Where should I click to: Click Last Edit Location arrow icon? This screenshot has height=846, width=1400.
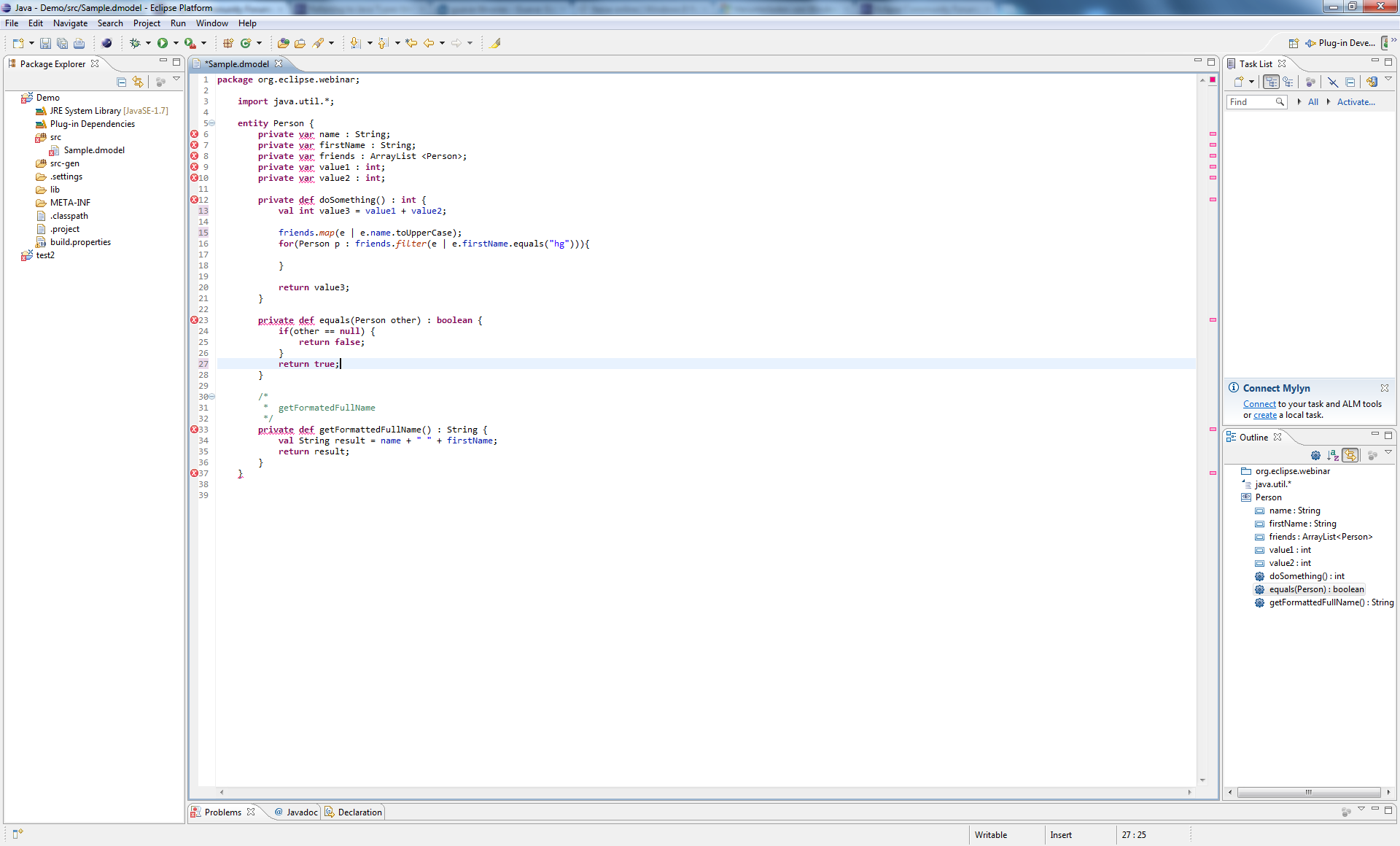click(411, 43)
